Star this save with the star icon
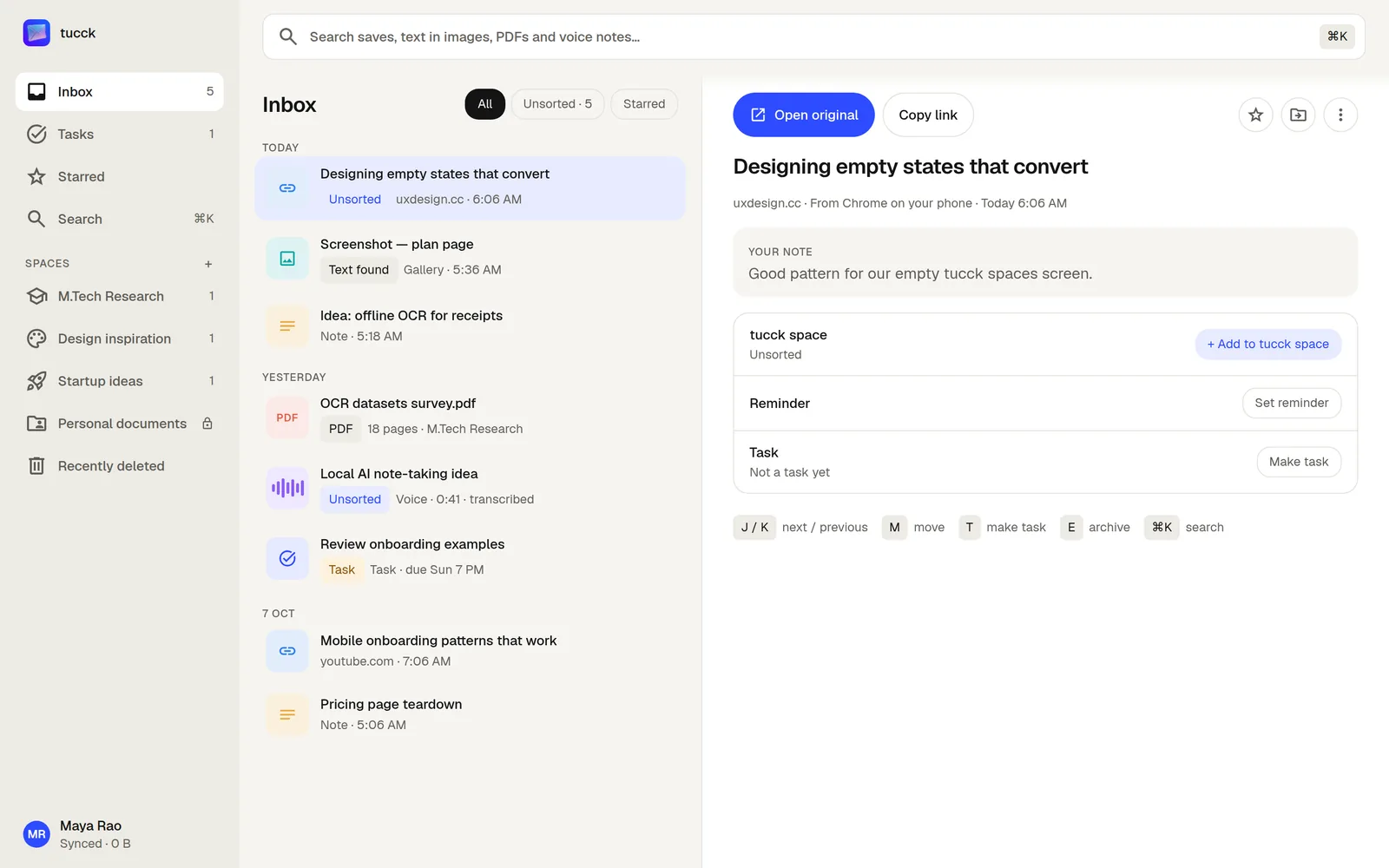Viewport: 1389px width, 868px height. [1255, 115]
